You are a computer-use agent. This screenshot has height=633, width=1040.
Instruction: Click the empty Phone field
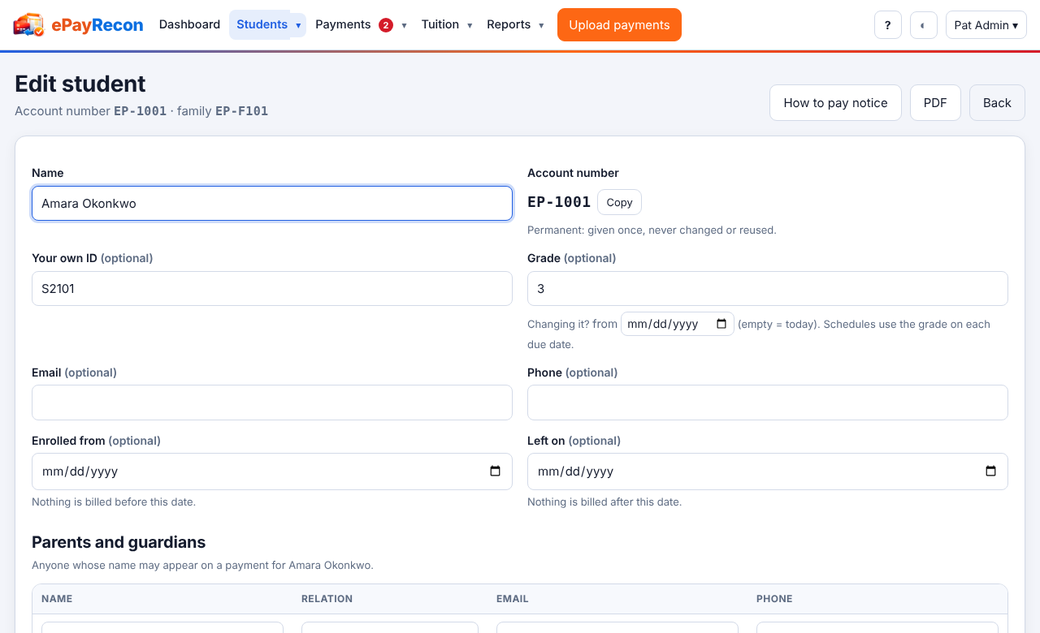[767, 403]
